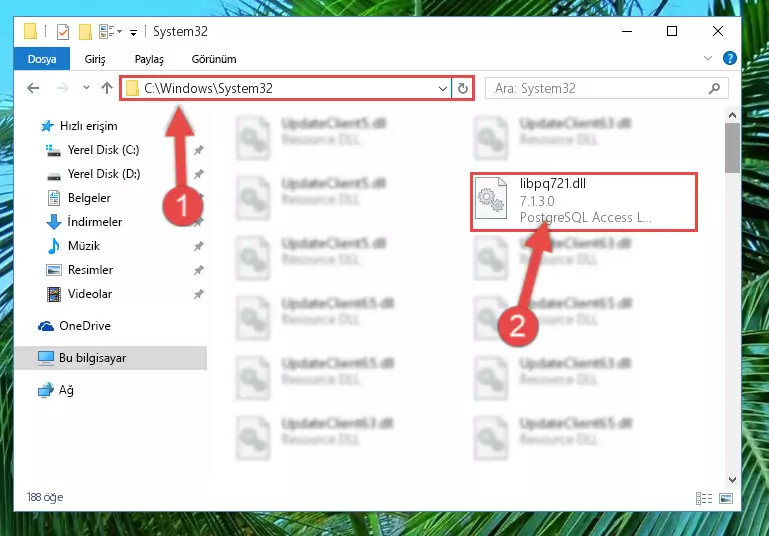Image resolution: width=769 pixels, height=536 pixels.
Task: Click the scrollbar up arrow
Action: [732, 115]
